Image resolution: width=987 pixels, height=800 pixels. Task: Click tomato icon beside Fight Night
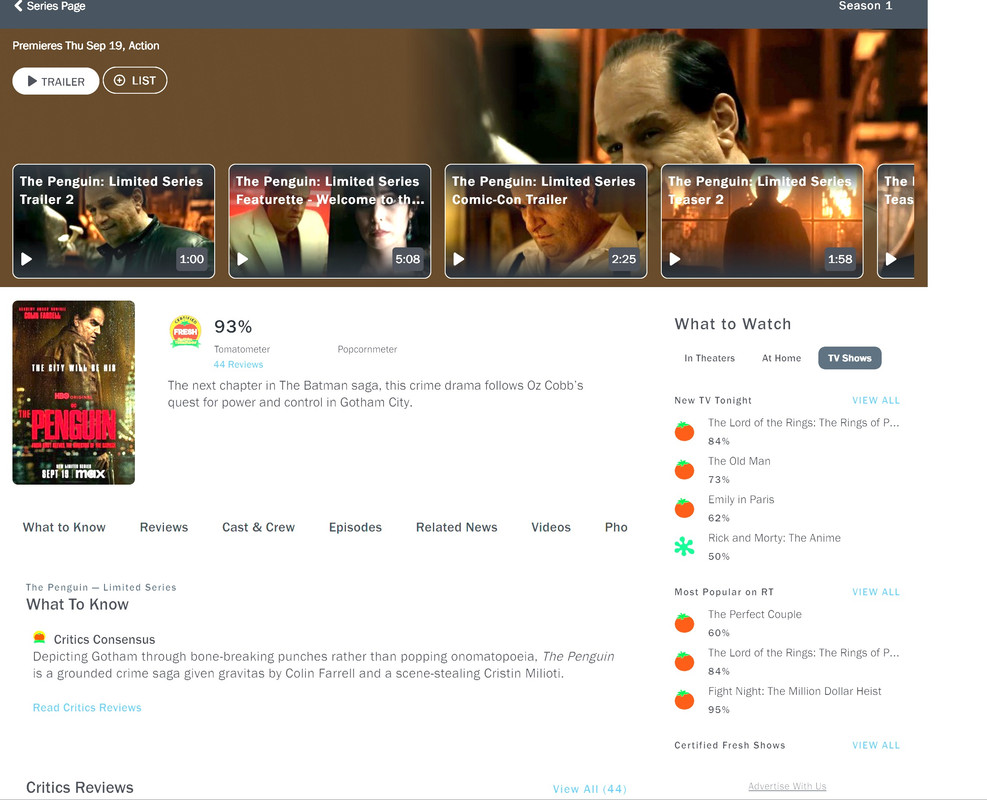[684, 700]
